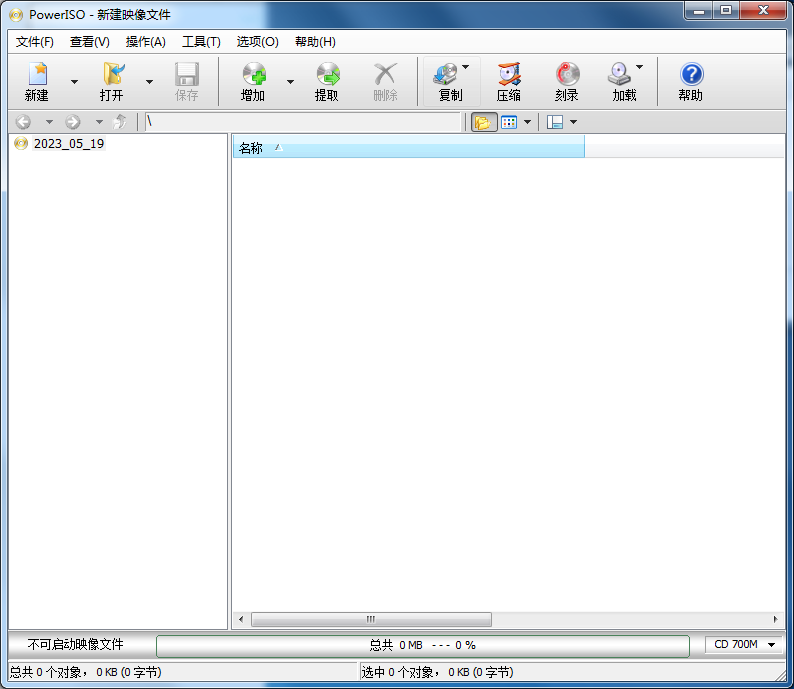The width and height of the screenshot is (794, 689).
Task: Open the 帮助(H) menu
Action: [x=315, y=42]
